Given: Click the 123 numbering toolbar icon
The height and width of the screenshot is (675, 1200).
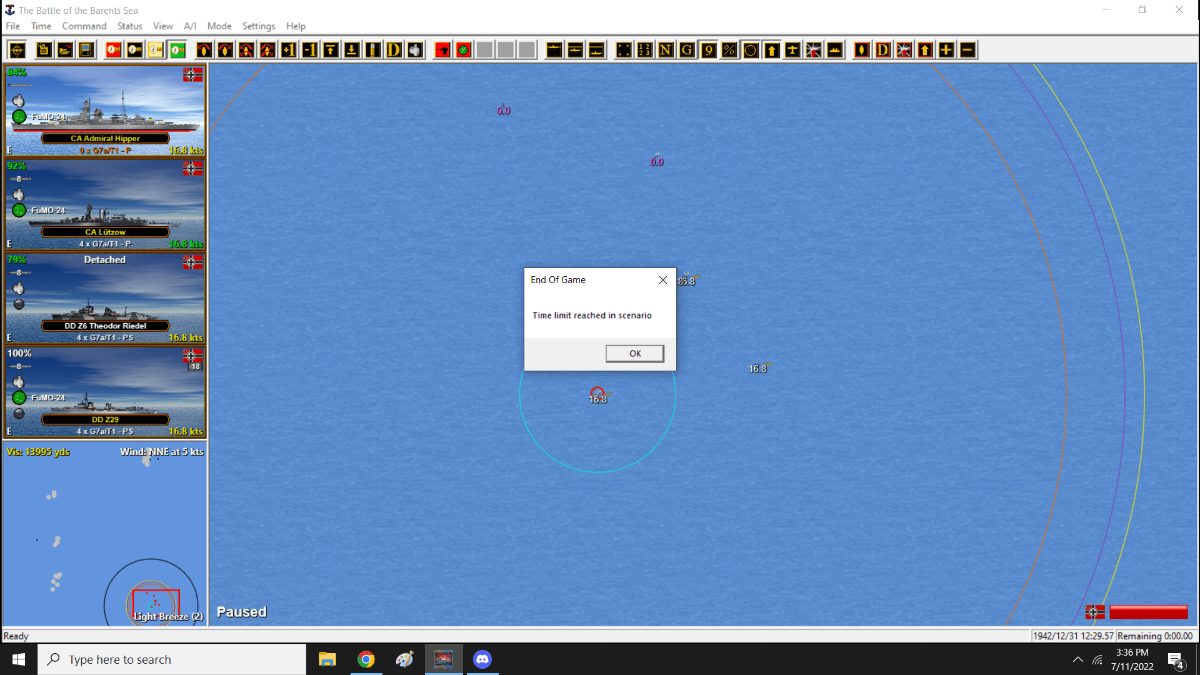Looking at the screenshot, I should [x=644, y=50].
